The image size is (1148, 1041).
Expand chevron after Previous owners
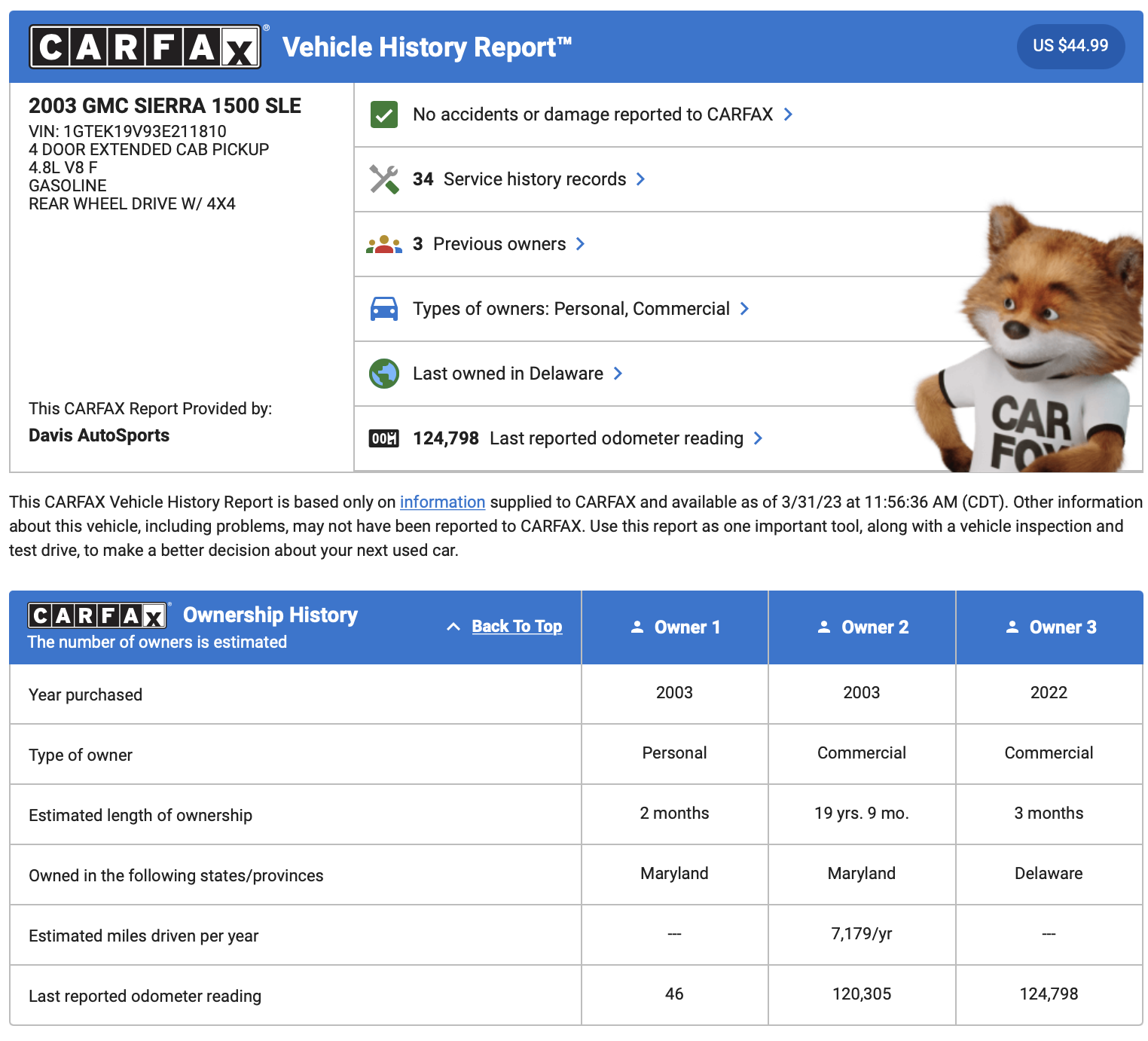[580, 244]
